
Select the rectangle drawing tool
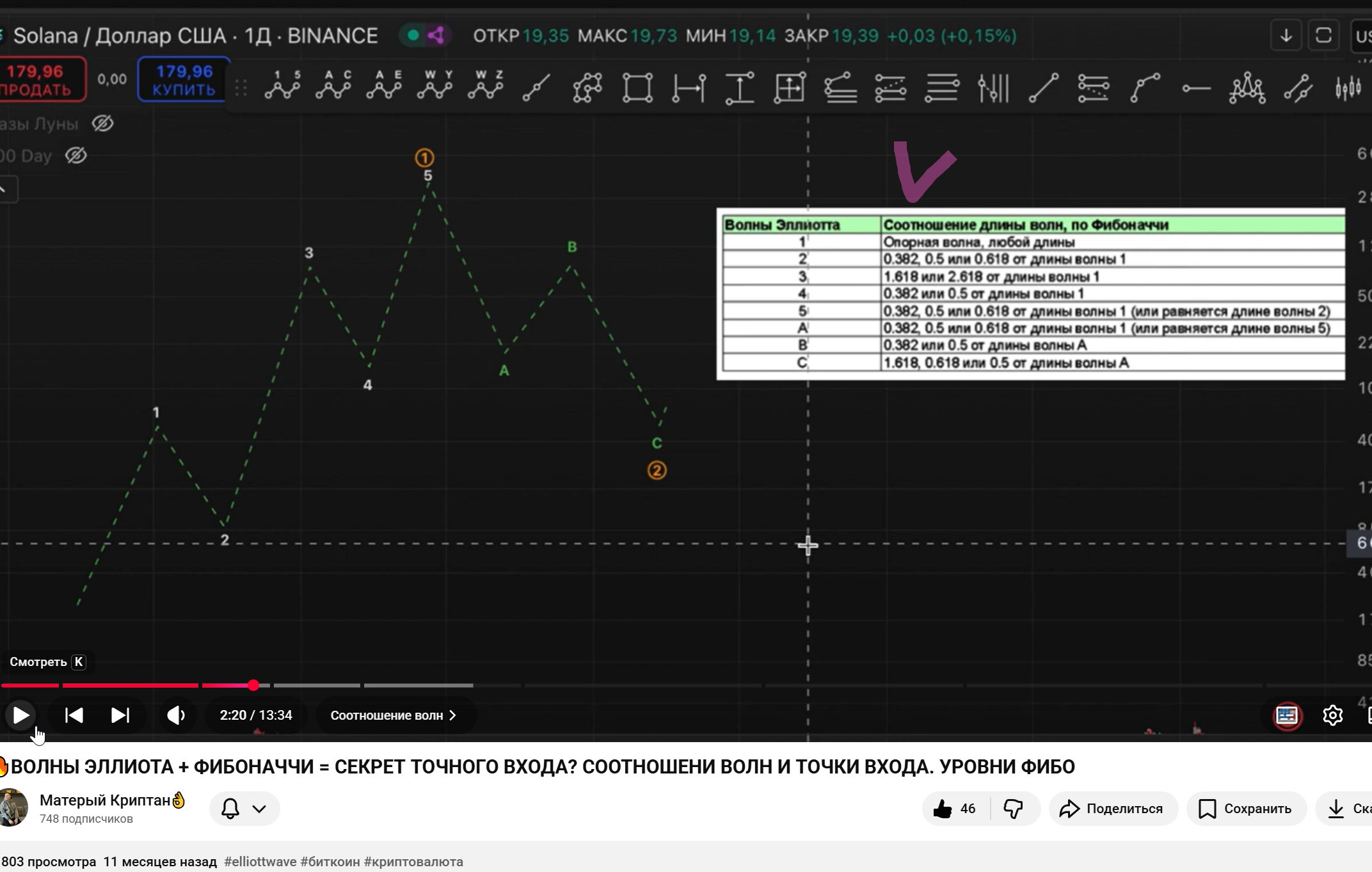click(x=637, y=87)
